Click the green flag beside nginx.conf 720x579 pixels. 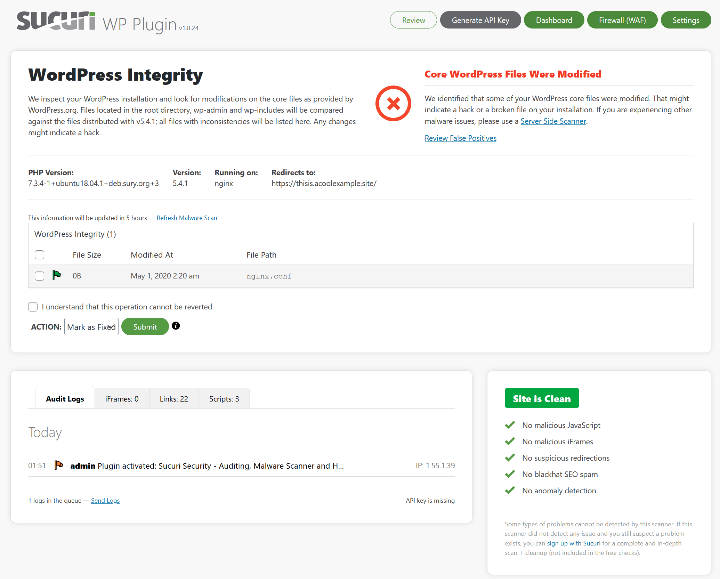[x=56, y=275]
